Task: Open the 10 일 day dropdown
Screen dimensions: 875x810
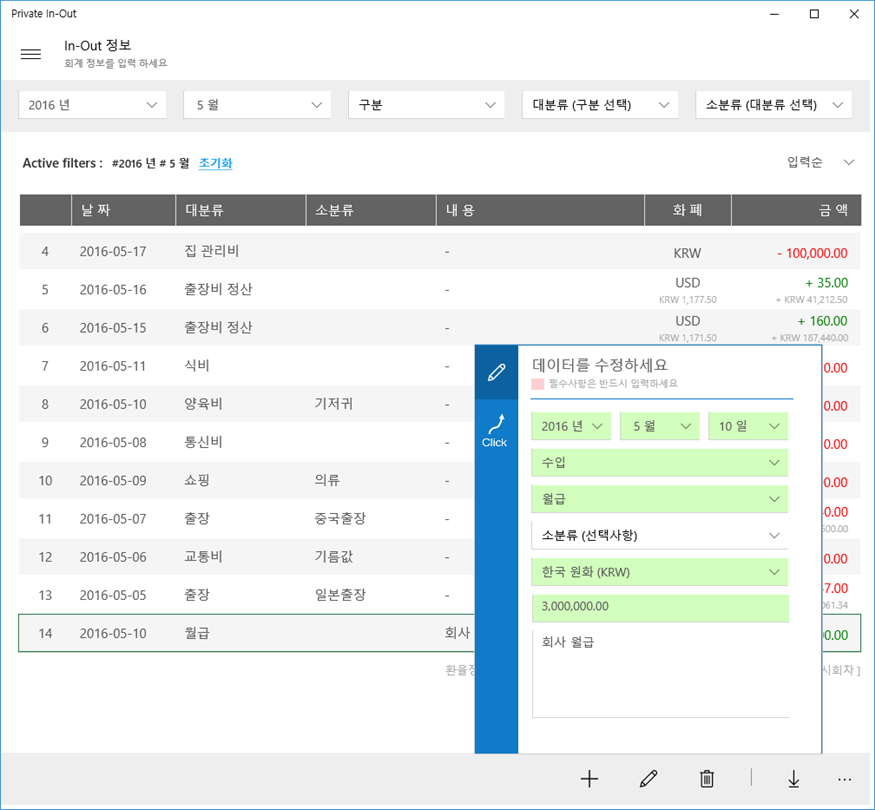Action: pos(748,426)
